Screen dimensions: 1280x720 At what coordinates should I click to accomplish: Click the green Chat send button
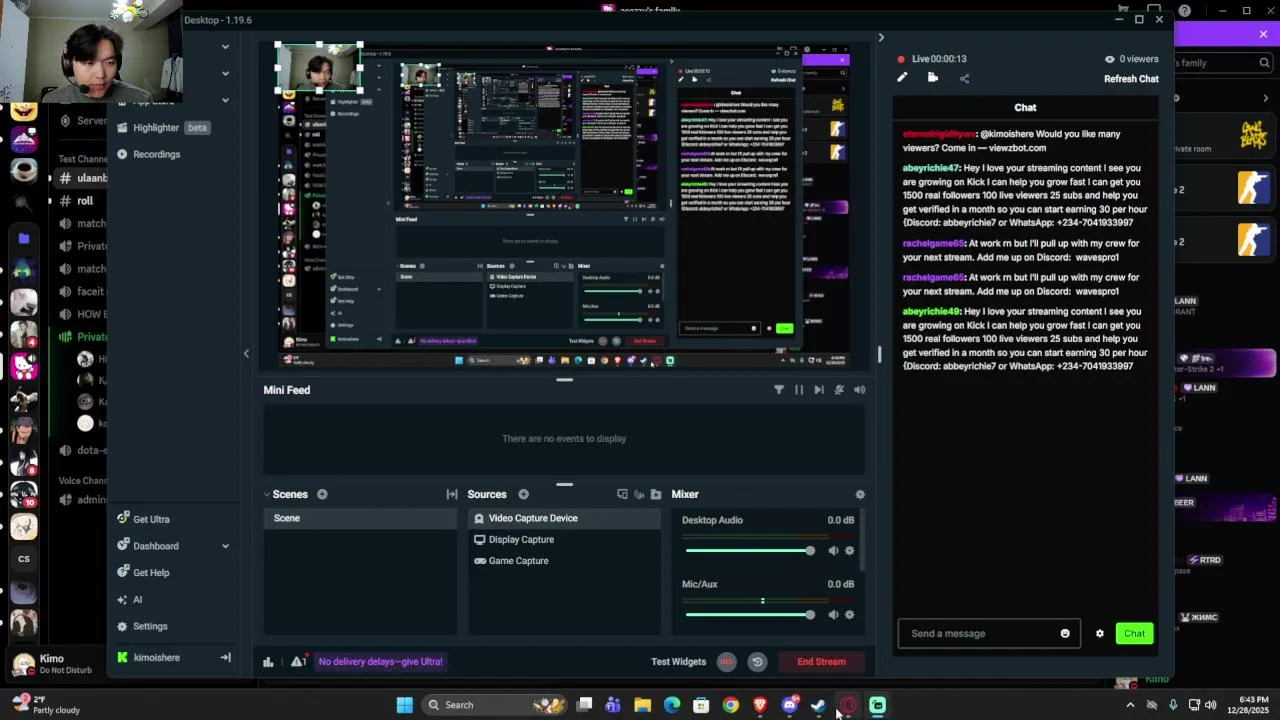(x=1134, y=633)
